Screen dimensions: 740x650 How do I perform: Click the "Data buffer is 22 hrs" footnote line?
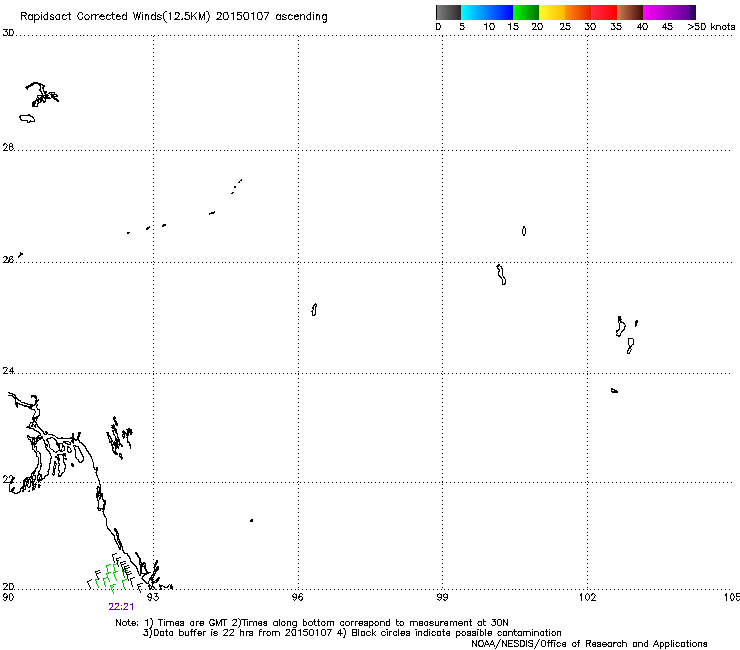click(x=352, y=633)
